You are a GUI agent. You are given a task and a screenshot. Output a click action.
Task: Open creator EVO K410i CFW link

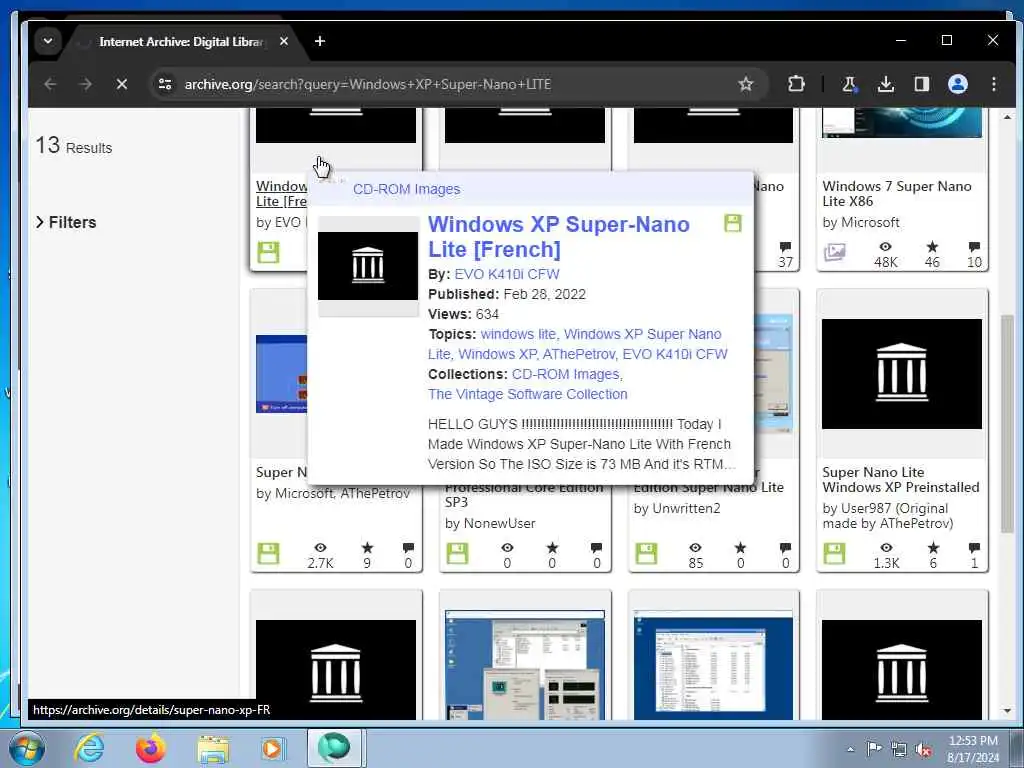pyautogui.click(x=507, y=274)
